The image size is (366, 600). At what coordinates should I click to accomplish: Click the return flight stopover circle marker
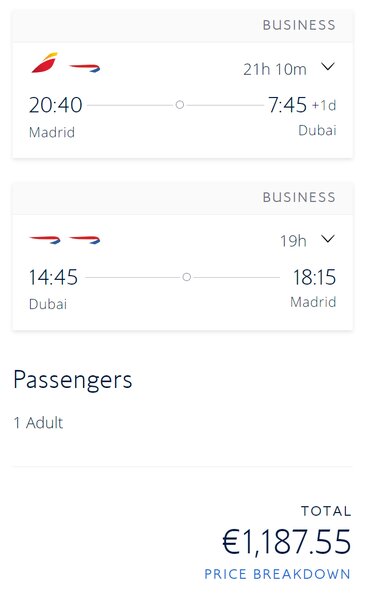pyautogui.click(x=186, y=277)
